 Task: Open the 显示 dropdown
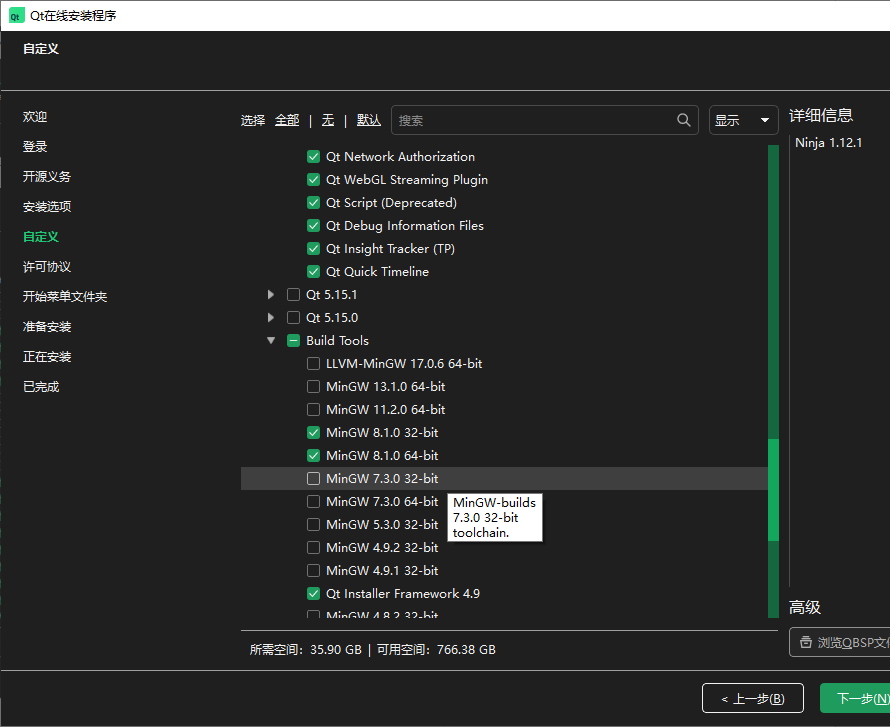[x=743, y=120]
